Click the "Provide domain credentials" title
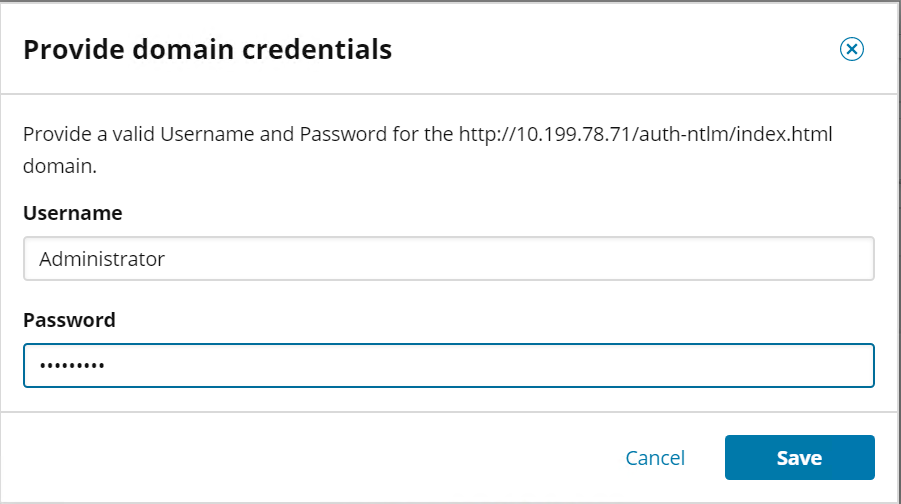 pyautogui.click(x=207, y=49)
